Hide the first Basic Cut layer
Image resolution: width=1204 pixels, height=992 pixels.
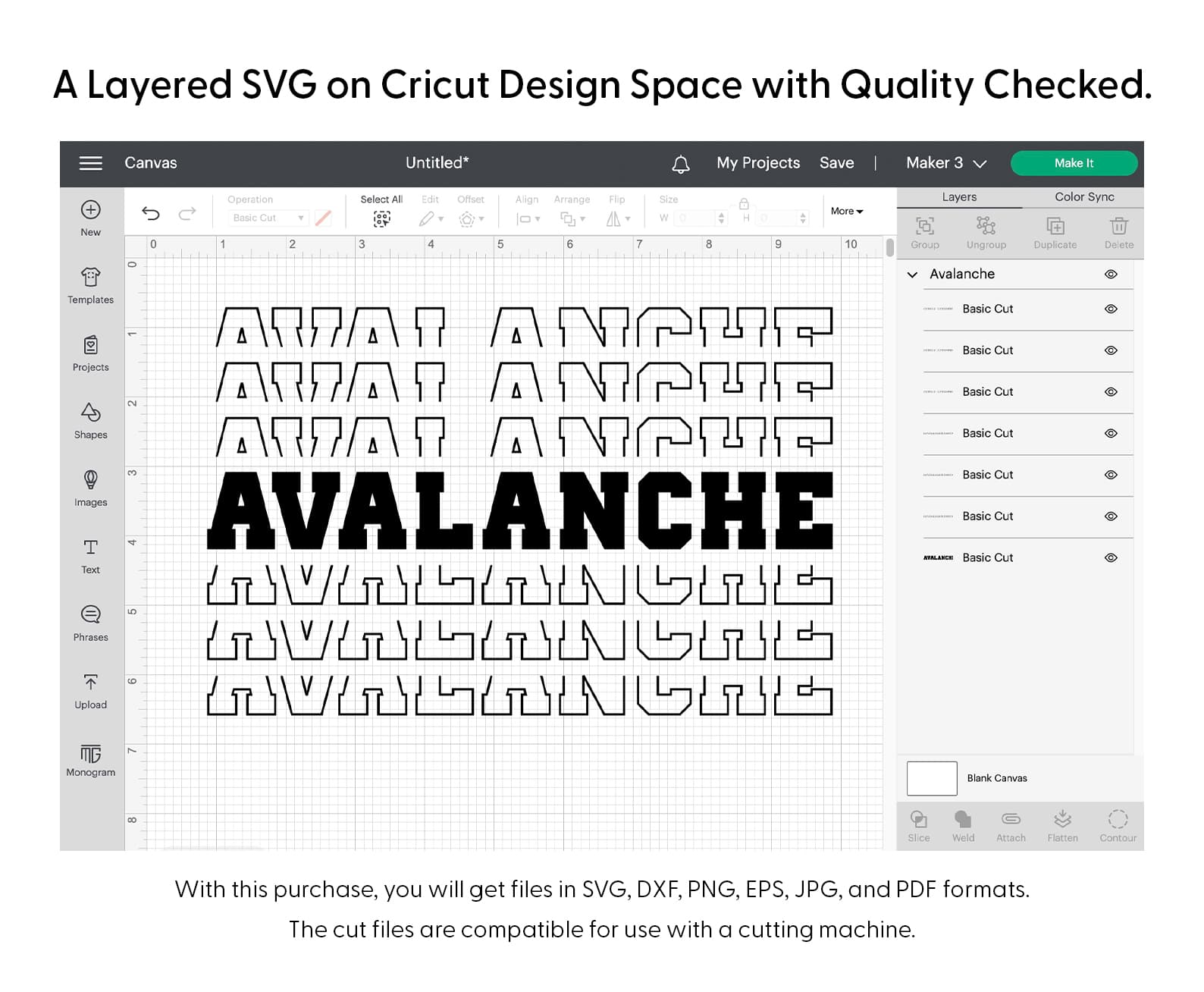pos(1111,309)
